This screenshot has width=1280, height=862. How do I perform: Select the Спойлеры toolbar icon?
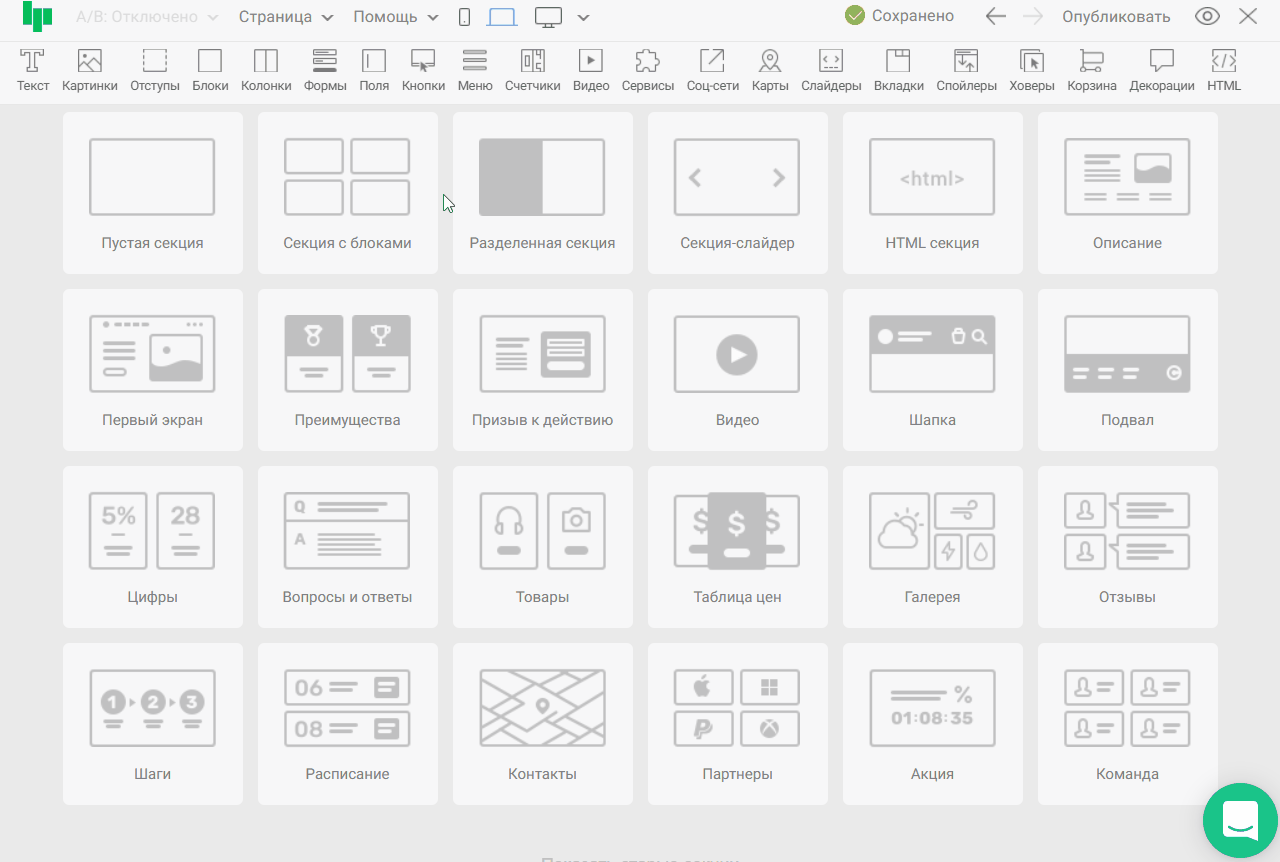pyautogui.click(x=966, y=62)
